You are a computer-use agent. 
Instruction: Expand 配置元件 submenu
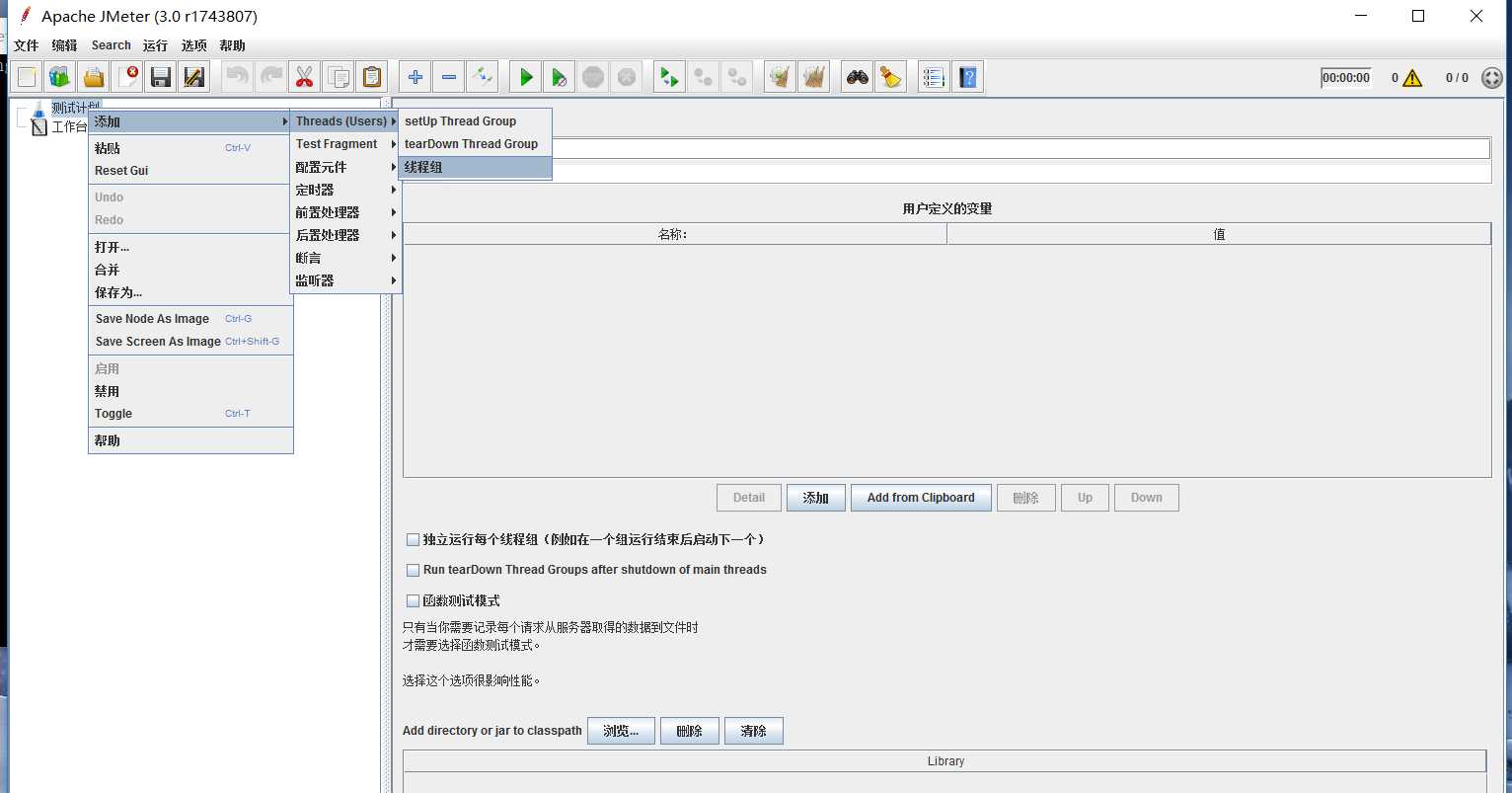pos(345,167)
